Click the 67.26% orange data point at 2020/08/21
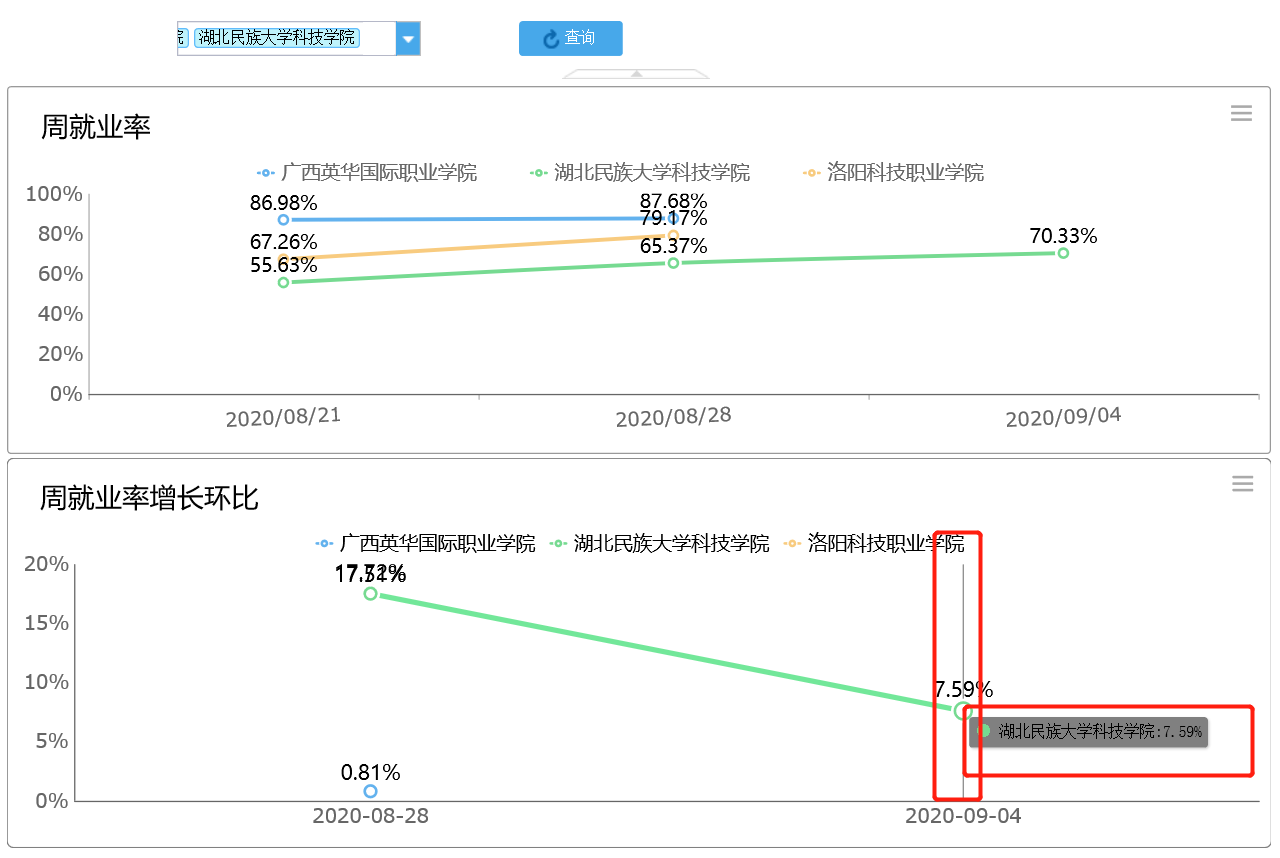The width and height of the screenshot is (1280, 858). coord(283,259)
